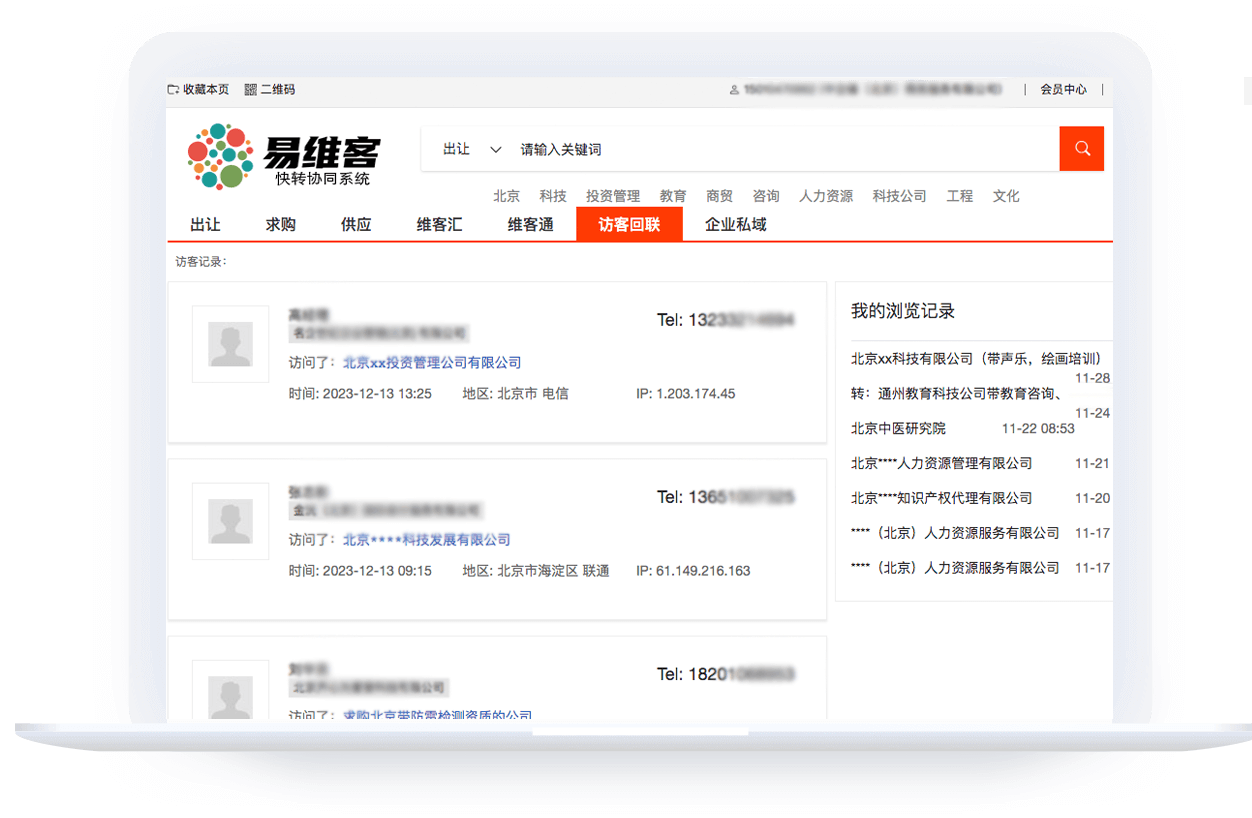Click the 易维客 logo

point(285,157)
